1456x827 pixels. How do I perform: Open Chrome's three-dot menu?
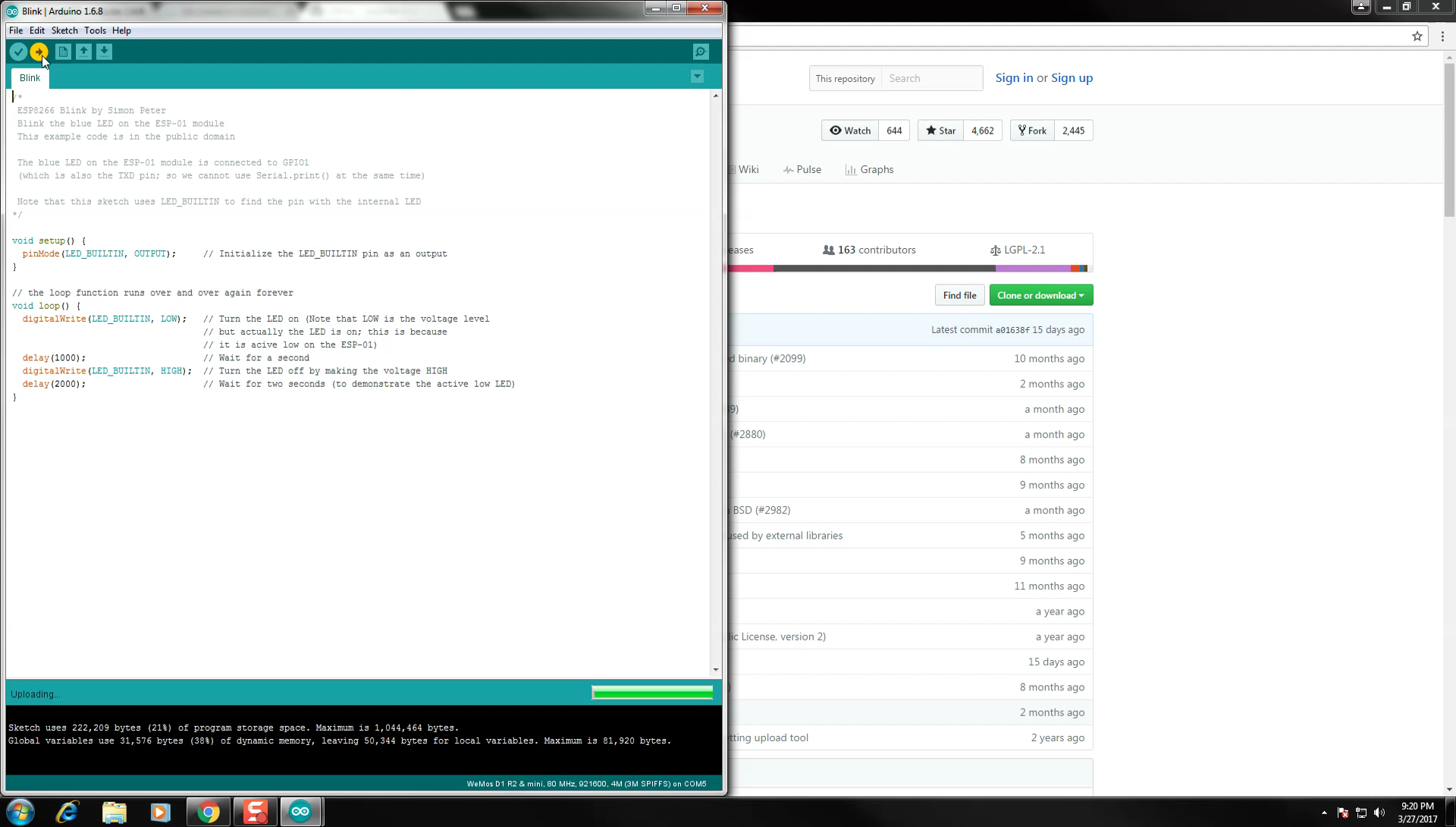pos(1442,36)
